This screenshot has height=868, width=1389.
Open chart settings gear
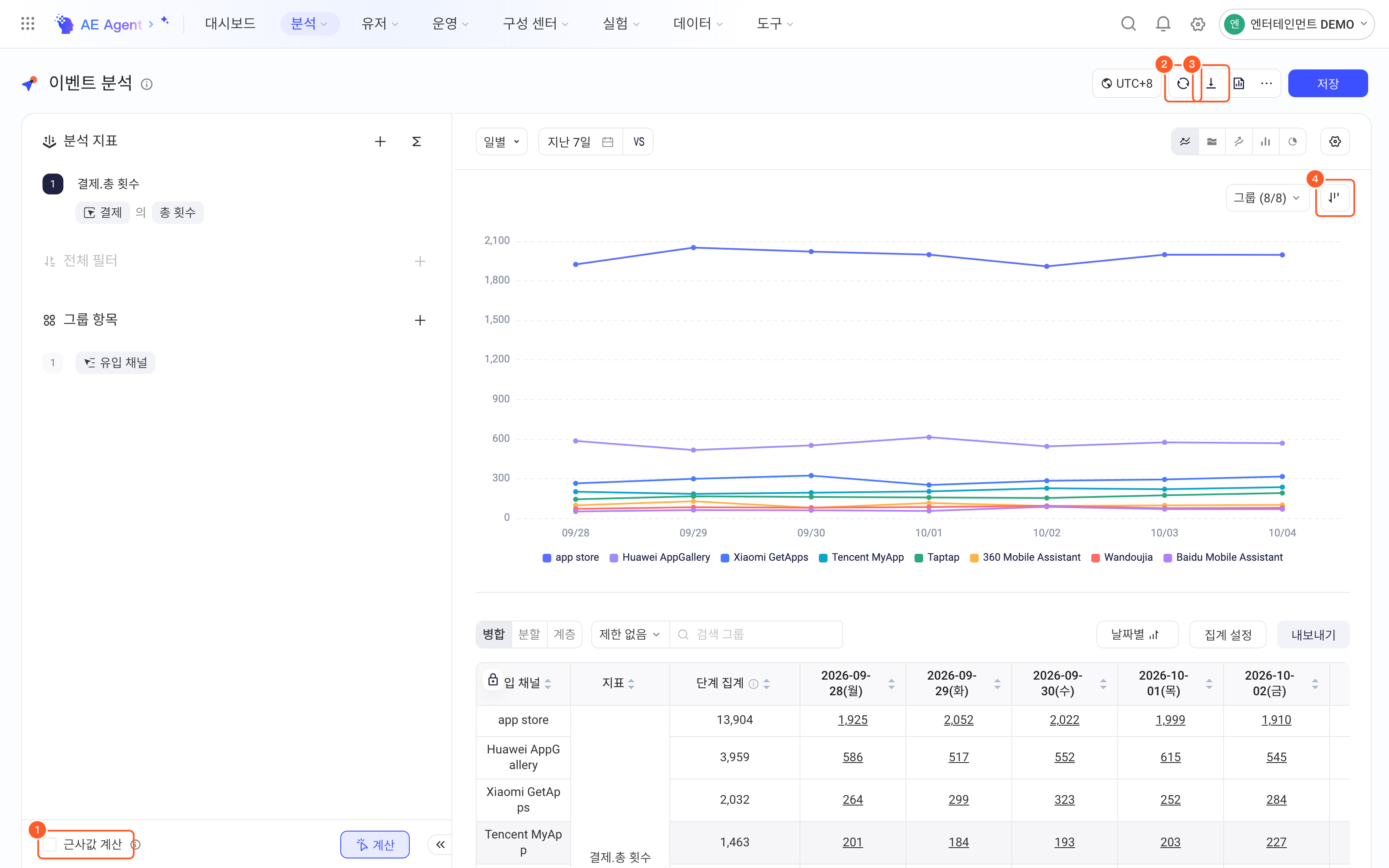click(1335, 142)
